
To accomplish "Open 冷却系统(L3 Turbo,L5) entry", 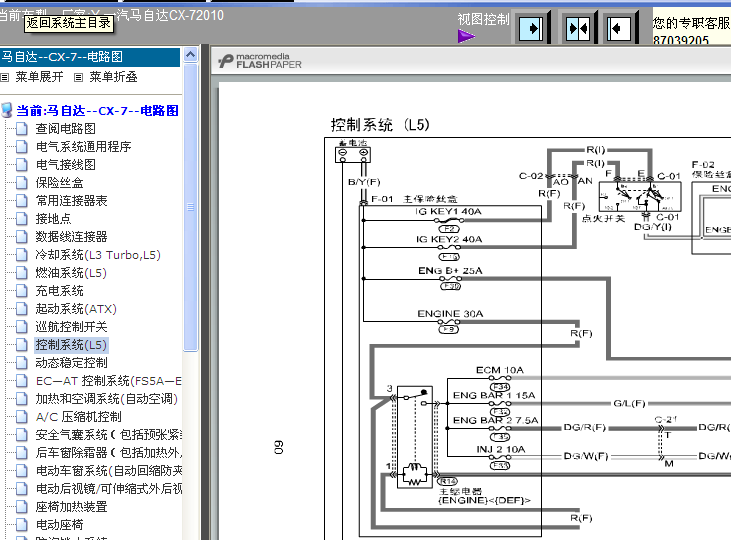I will click(x=98, y=255).
